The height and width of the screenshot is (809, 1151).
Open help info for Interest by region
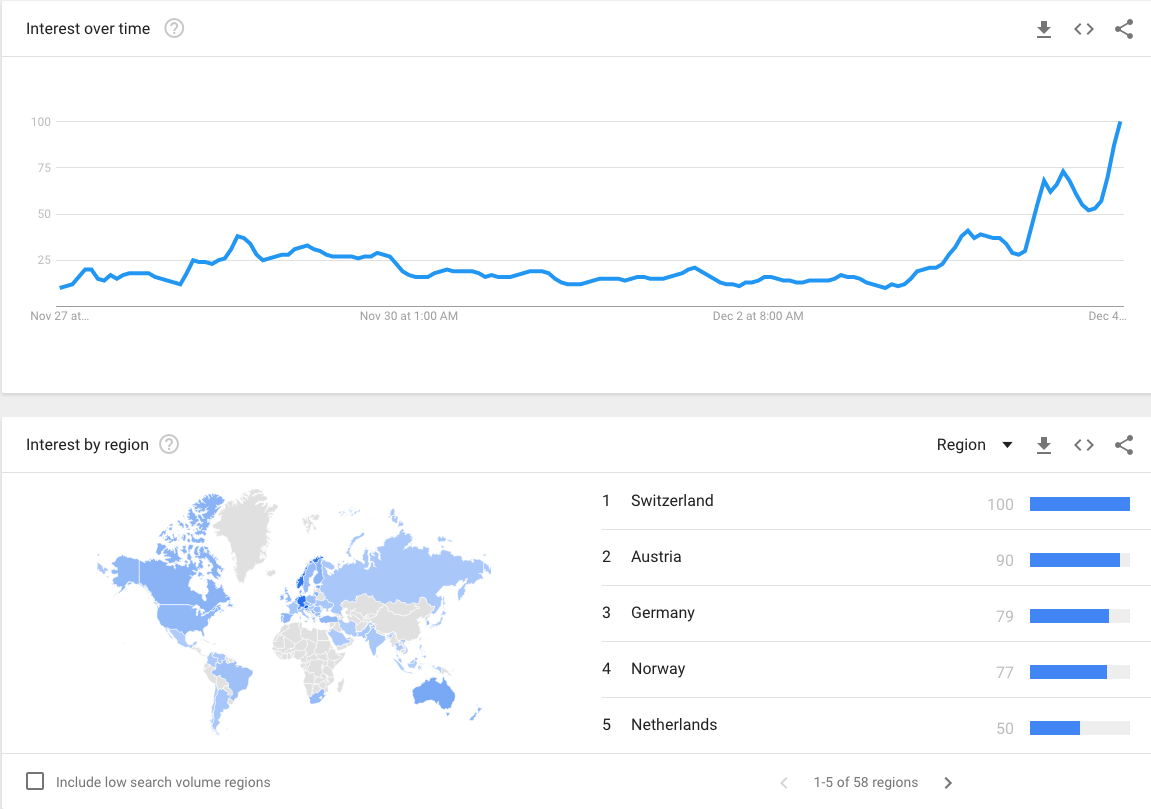coord(168,444)
